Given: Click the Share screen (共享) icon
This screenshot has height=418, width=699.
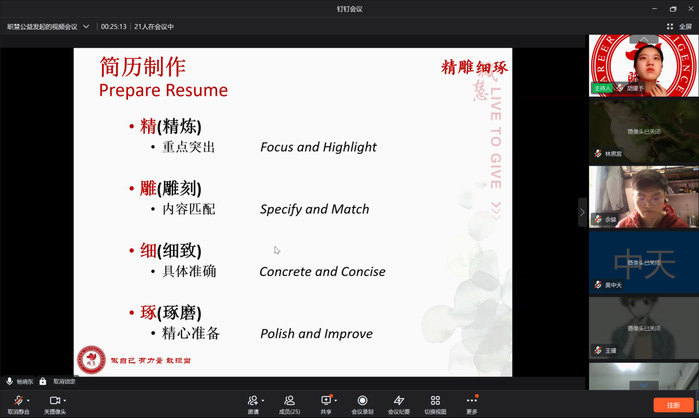Looking at the screenshot, I should tap(325, 400).
